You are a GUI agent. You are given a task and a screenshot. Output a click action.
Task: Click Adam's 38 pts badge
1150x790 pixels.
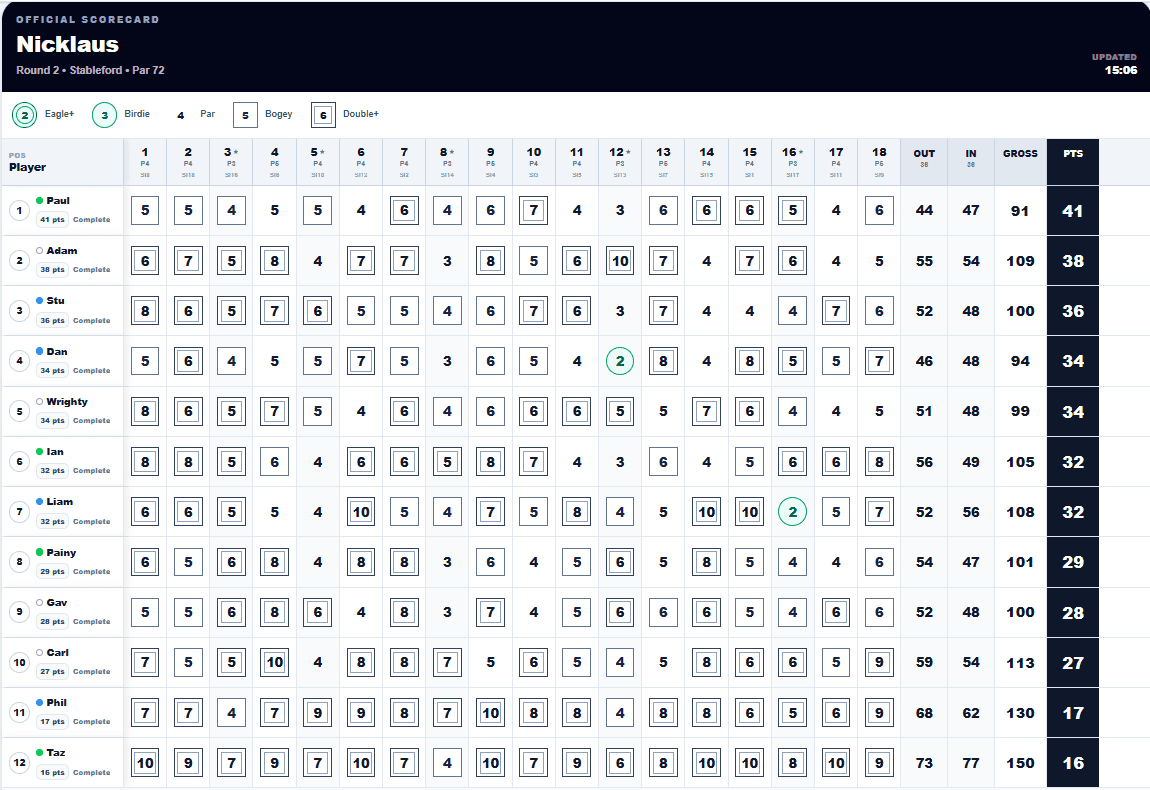pos(52,269)
